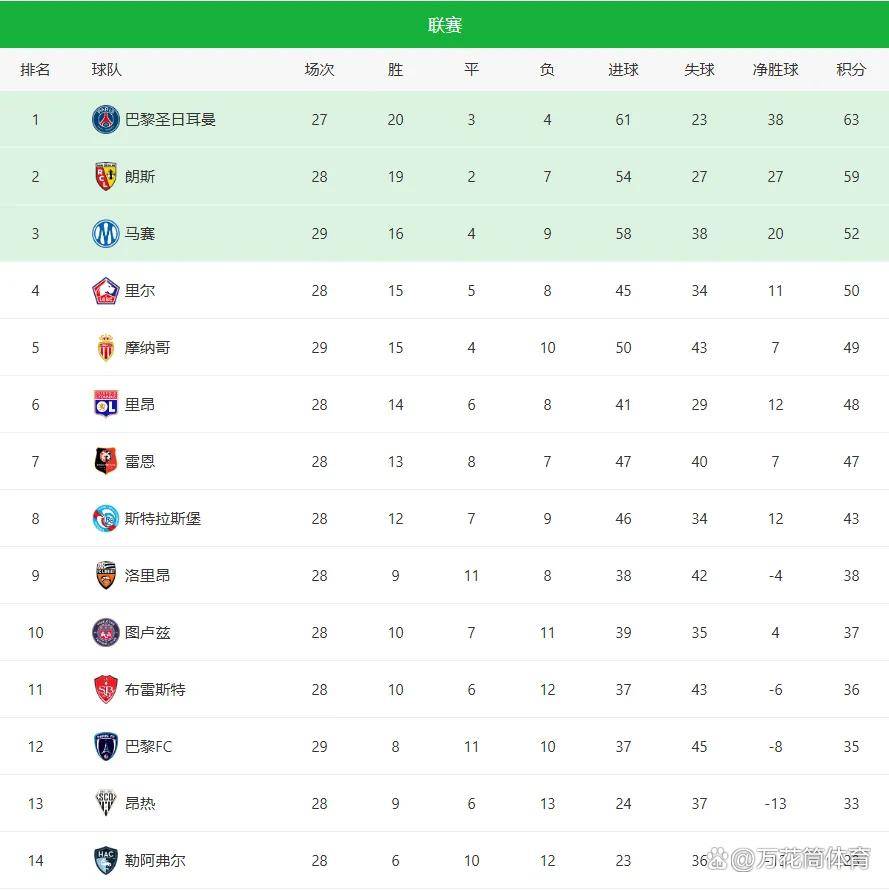
Task: Click the 积分 column header
Action: point(851,70)
